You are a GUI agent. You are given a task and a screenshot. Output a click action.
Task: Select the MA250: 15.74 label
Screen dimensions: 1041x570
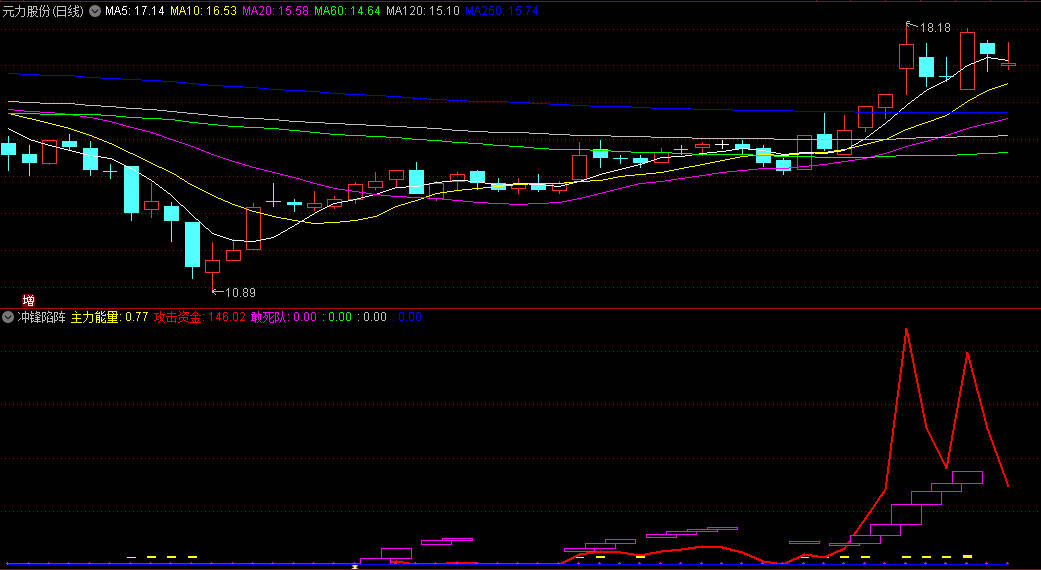click(502, 11)
